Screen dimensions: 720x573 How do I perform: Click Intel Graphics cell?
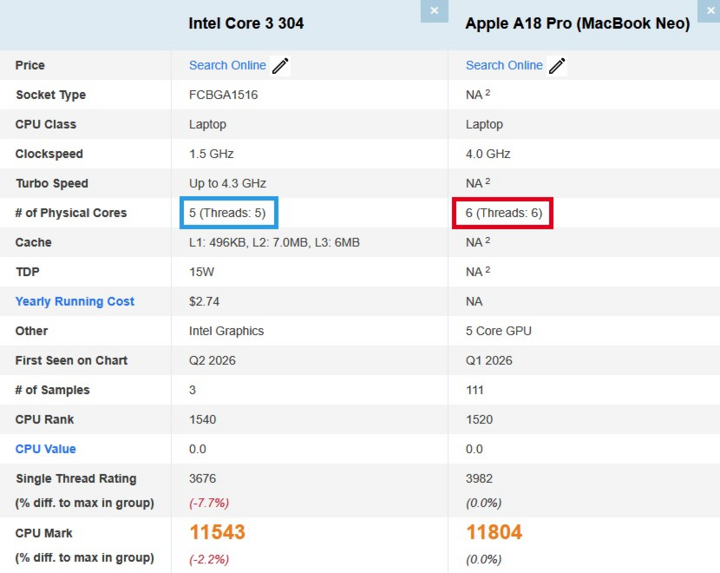226,331
